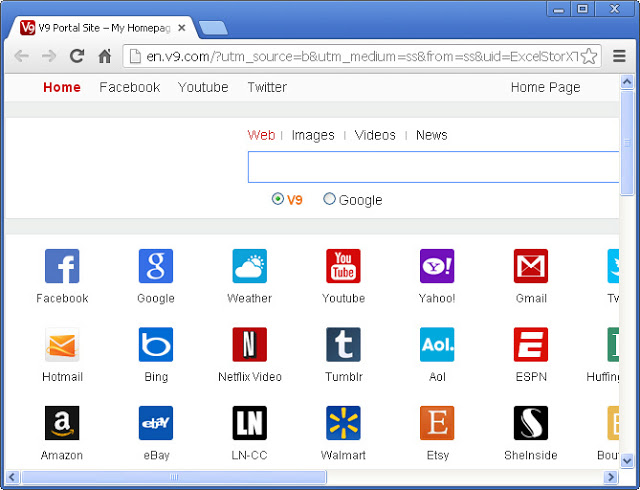The image size is (640, 490).
Task: Open the Yahoo! shortcut icon
Action: click(437, 266)
